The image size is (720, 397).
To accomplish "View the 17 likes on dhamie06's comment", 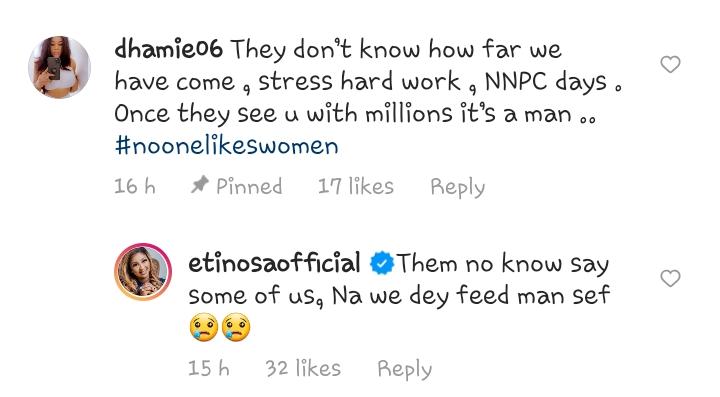I will 356,186.
